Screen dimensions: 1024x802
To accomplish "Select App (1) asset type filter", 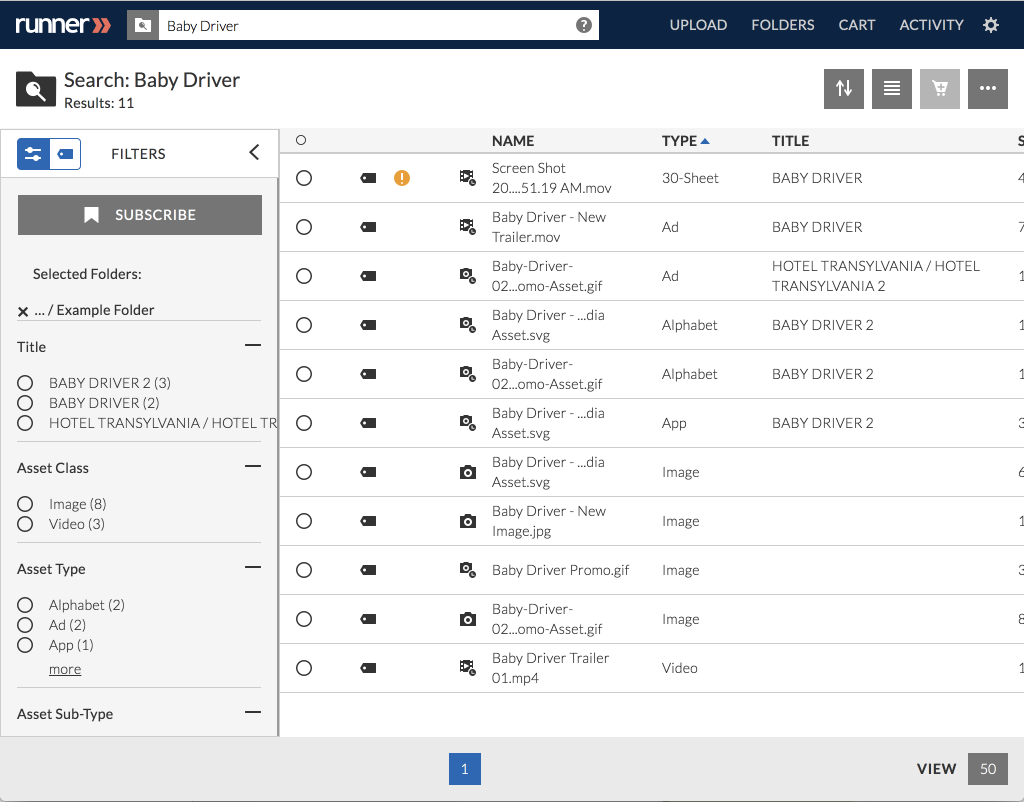I will click(25, 645).
